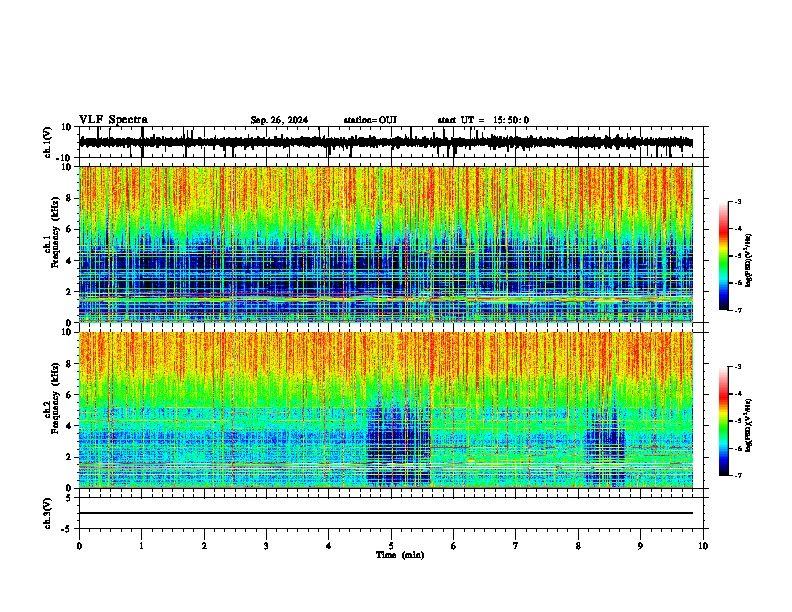Click the -3 label on ch.1 colorbar
Screen dimensions: 792x612
pyautogui.click(x=738, y=201)
